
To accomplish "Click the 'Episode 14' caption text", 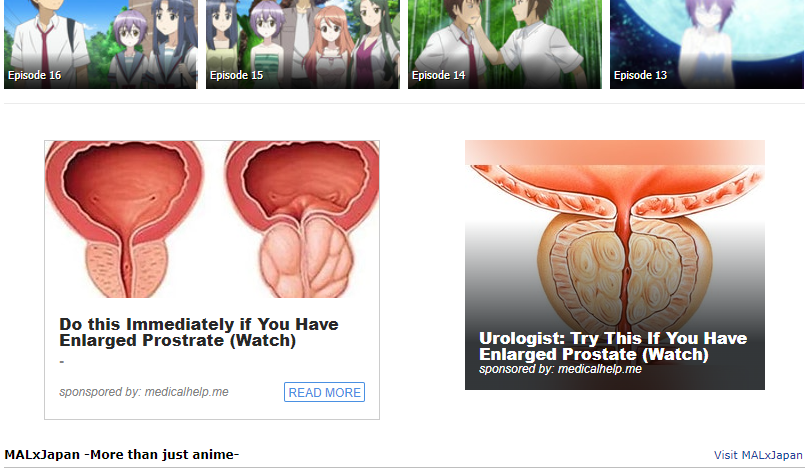I will point(438,76).
